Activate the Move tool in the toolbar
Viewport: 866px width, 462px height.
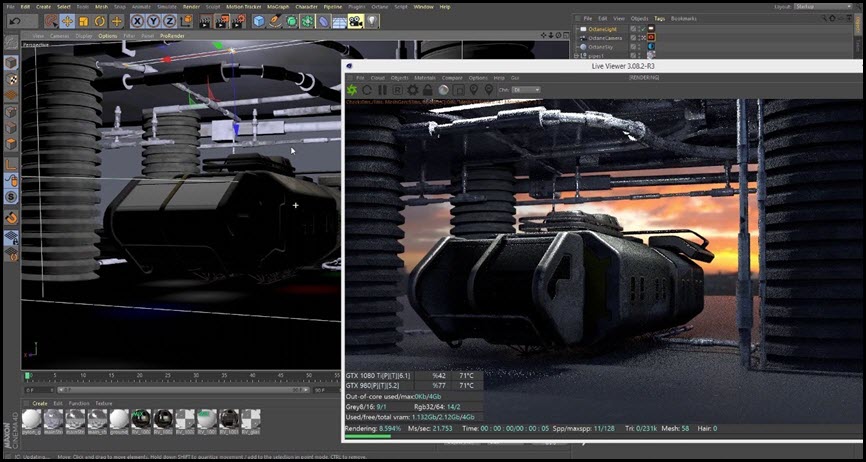[x=67, y=21]
